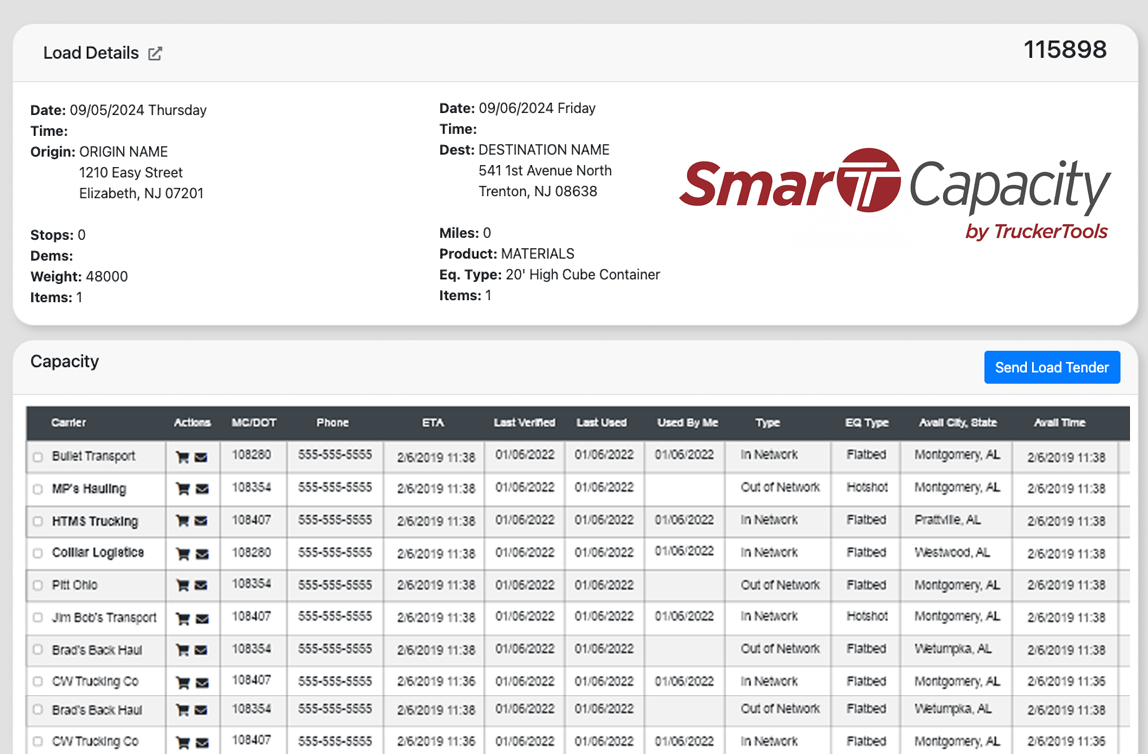Open Load Details external link icon
The image size is (1148, 754).
[x=154, y=53]
